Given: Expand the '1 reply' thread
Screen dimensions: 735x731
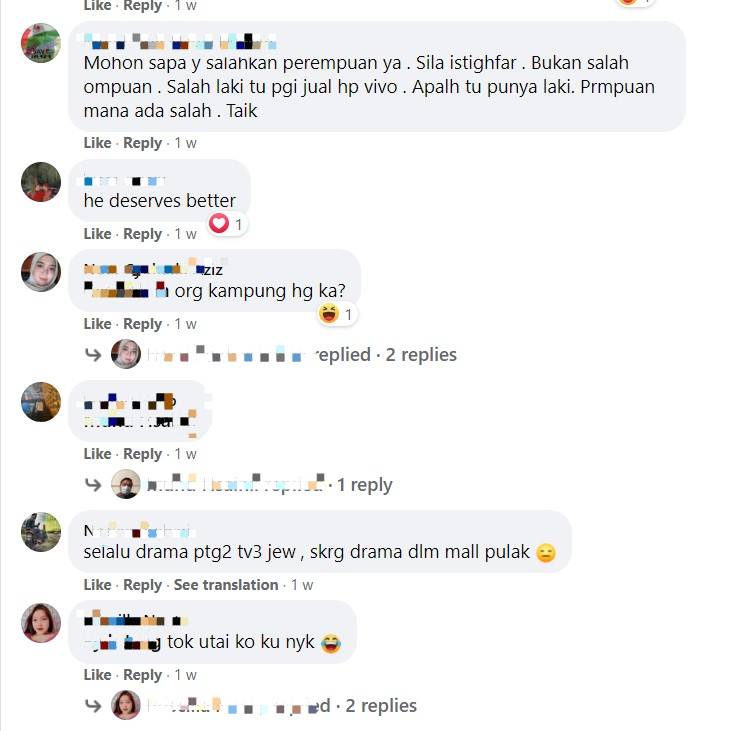Looking at the screenshot, I should pos(364,484).
